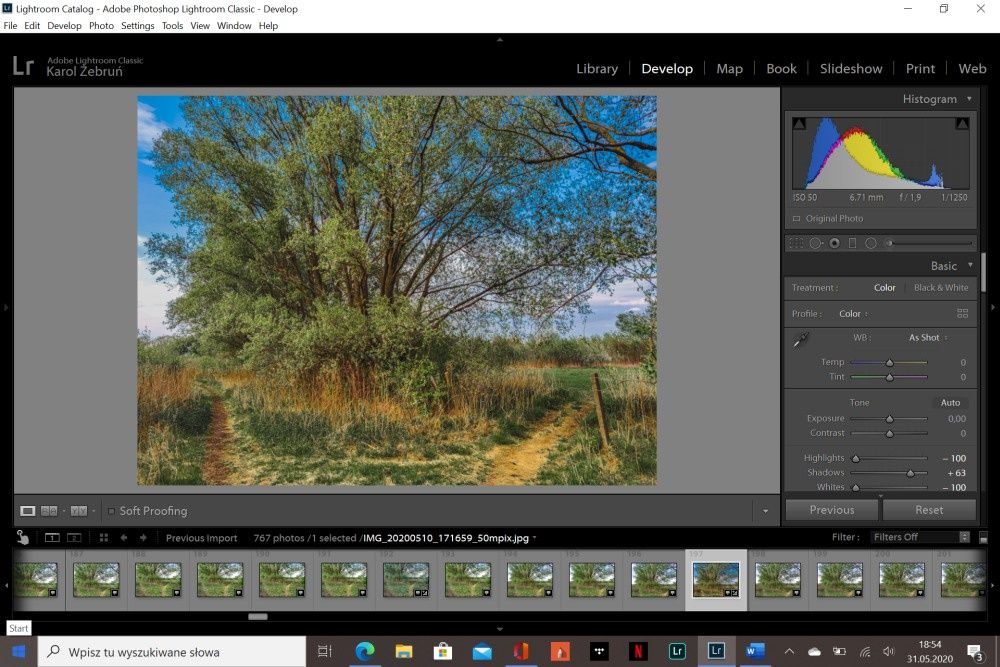Switch to the Slideshow module
The height and width of the screenshot is (667, 1000).
click(x=851, y=68)
